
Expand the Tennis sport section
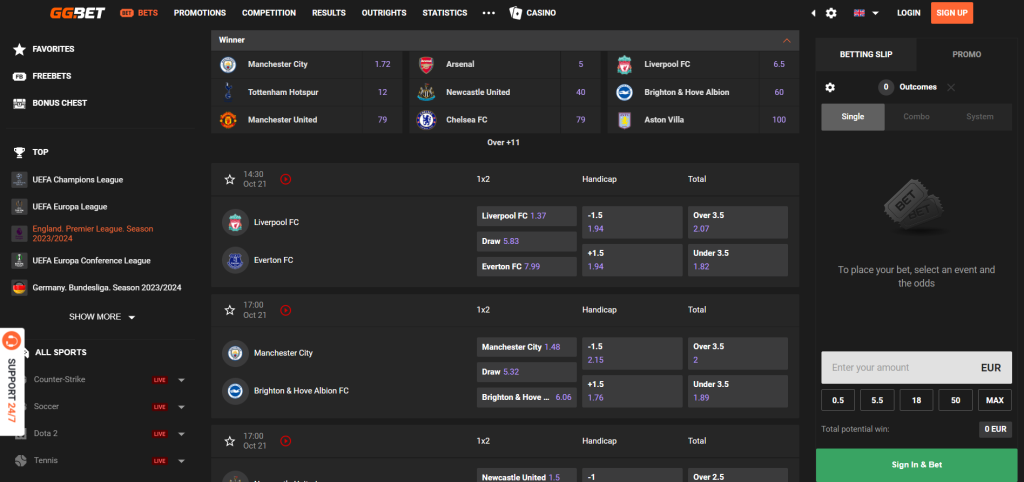182,460
